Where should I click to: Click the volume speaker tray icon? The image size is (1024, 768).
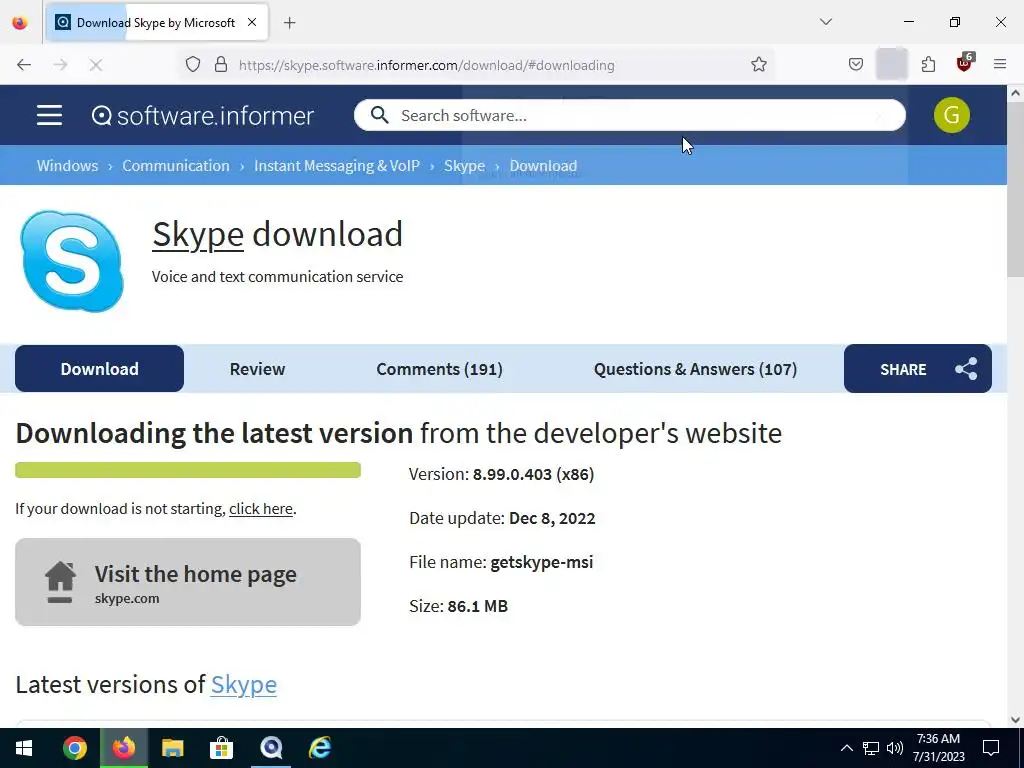tap(895, 748)
